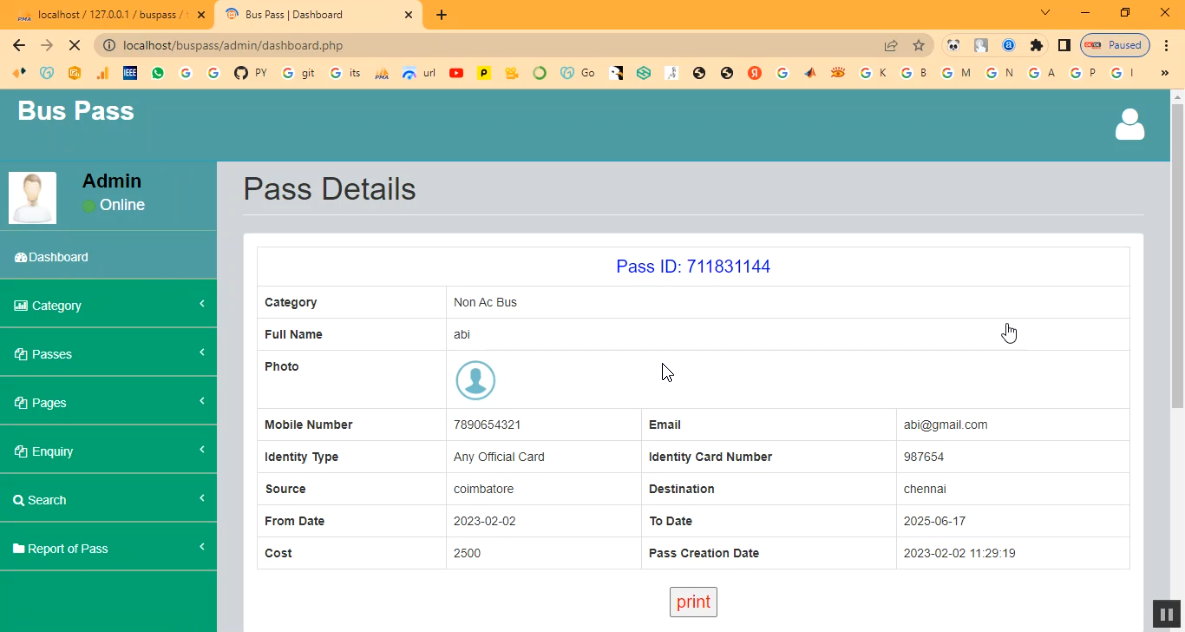1185x632 pixels.
Task: Click the pause icon at bottom right
Action: [x=1166, y=614]
